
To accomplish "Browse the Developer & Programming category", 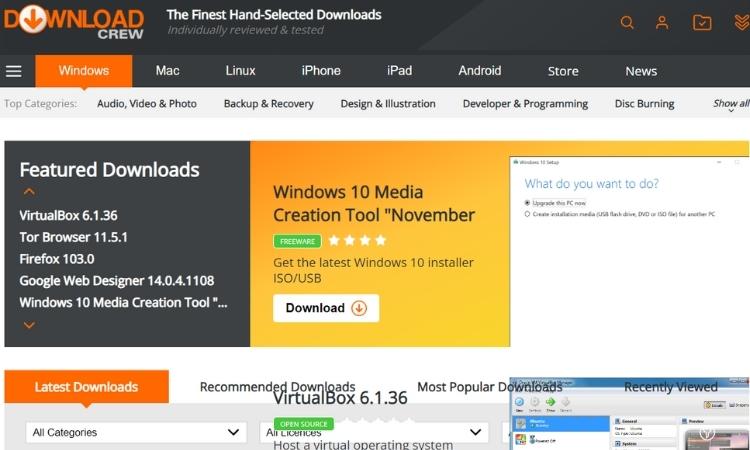I will tap(525, 104).
